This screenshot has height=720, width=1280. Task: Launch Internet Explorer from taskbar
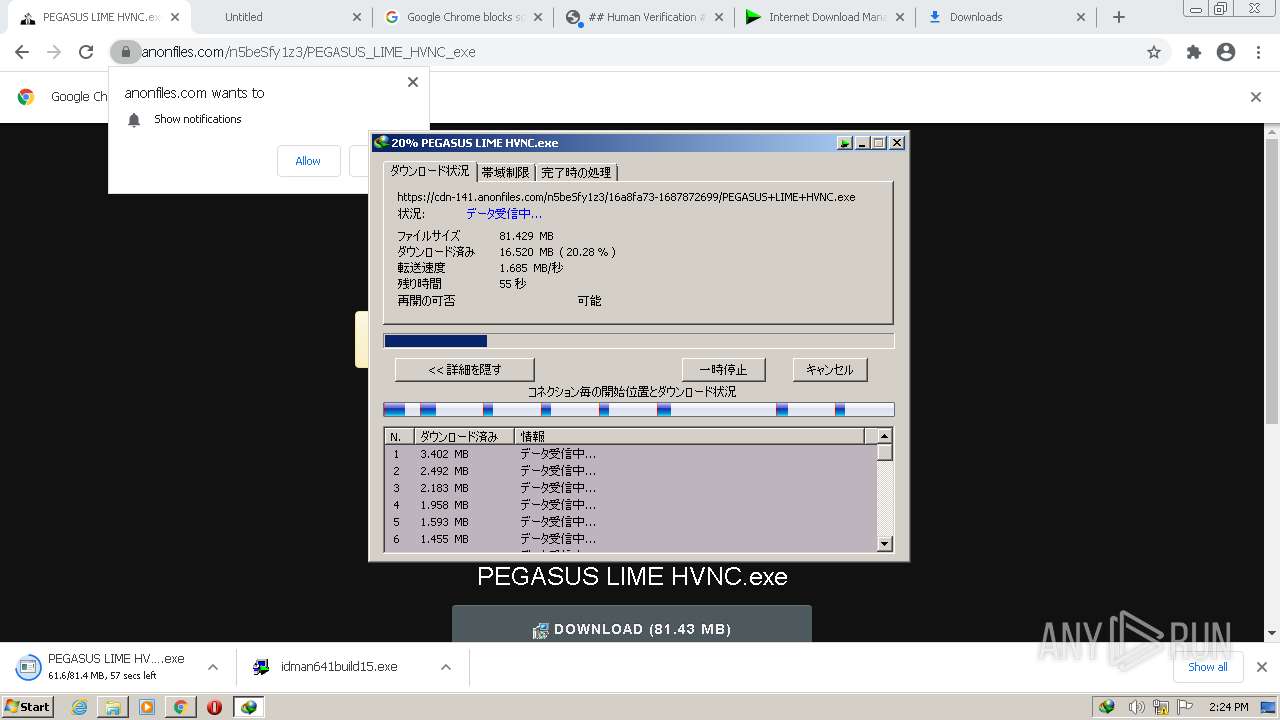coord(80,707)
